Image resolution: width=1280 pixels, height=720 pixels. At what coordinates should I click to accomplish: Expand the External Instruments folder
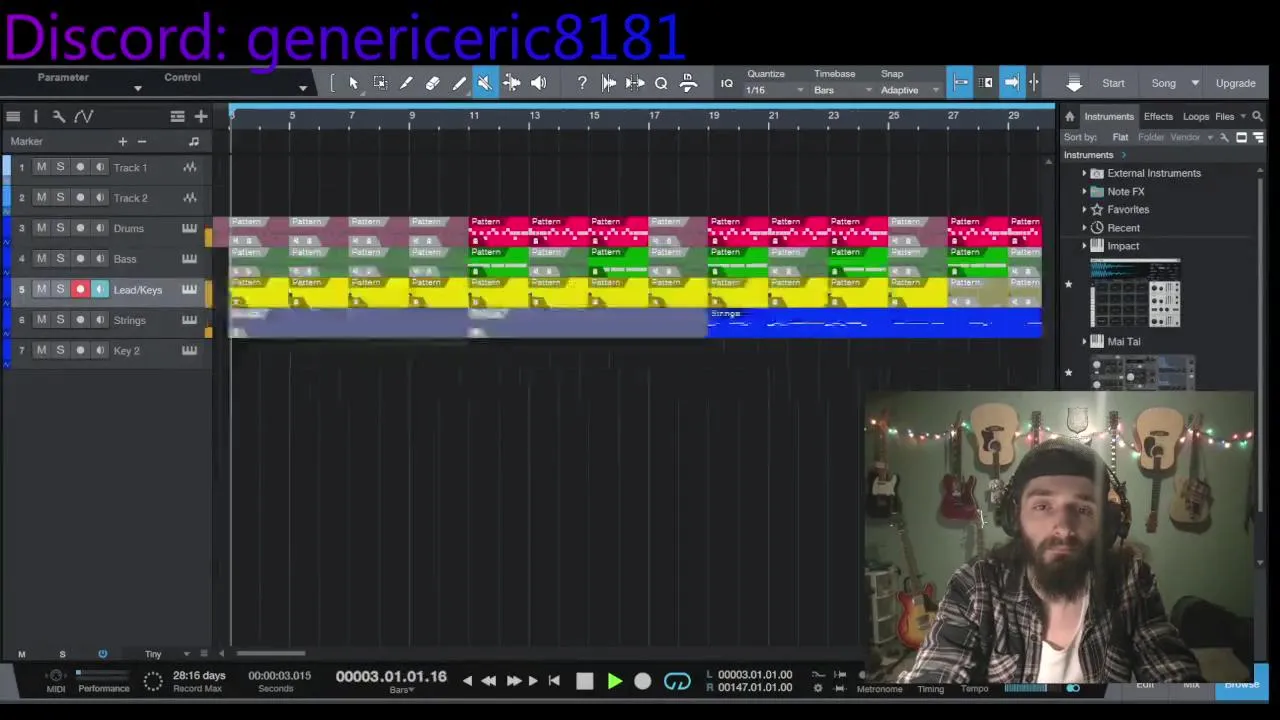(x=1084, y=174)
